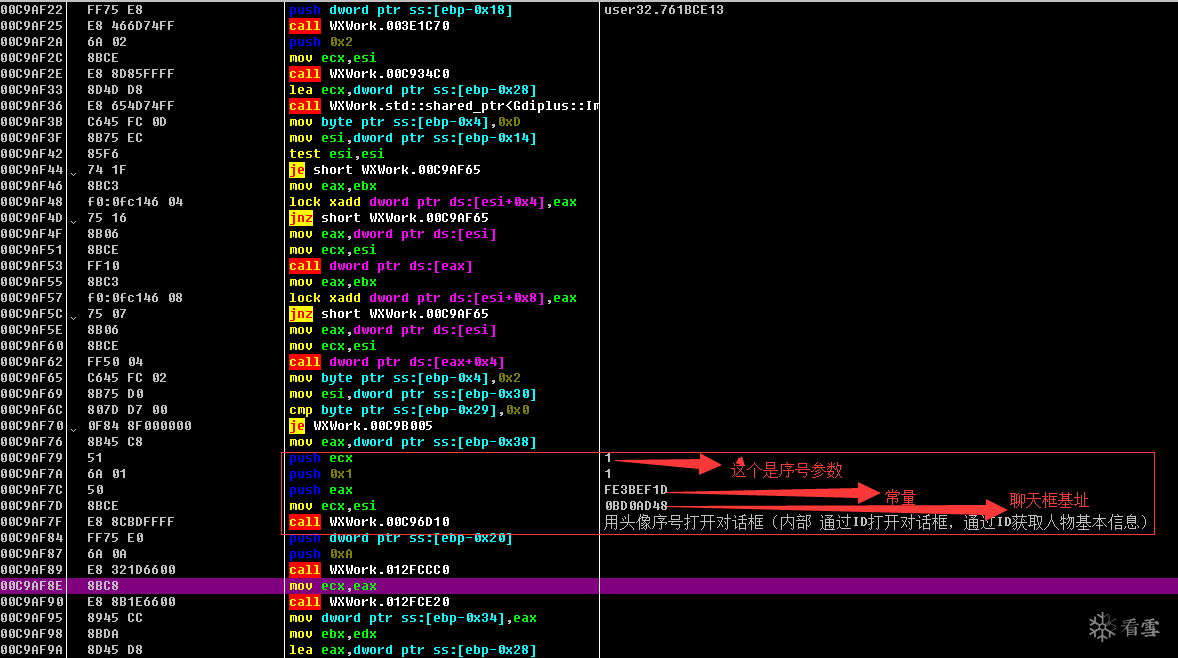
Task: Click the jump marker beside address 00C9AF44
Action: (74, 173)
